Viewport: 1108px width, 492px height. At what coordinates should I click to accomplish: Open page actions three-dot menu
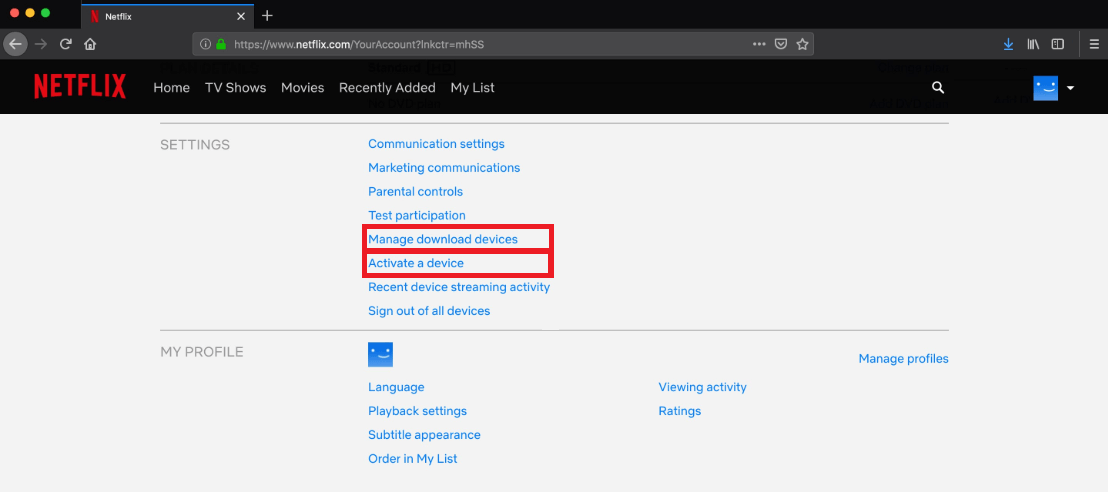tap(759, 44)
